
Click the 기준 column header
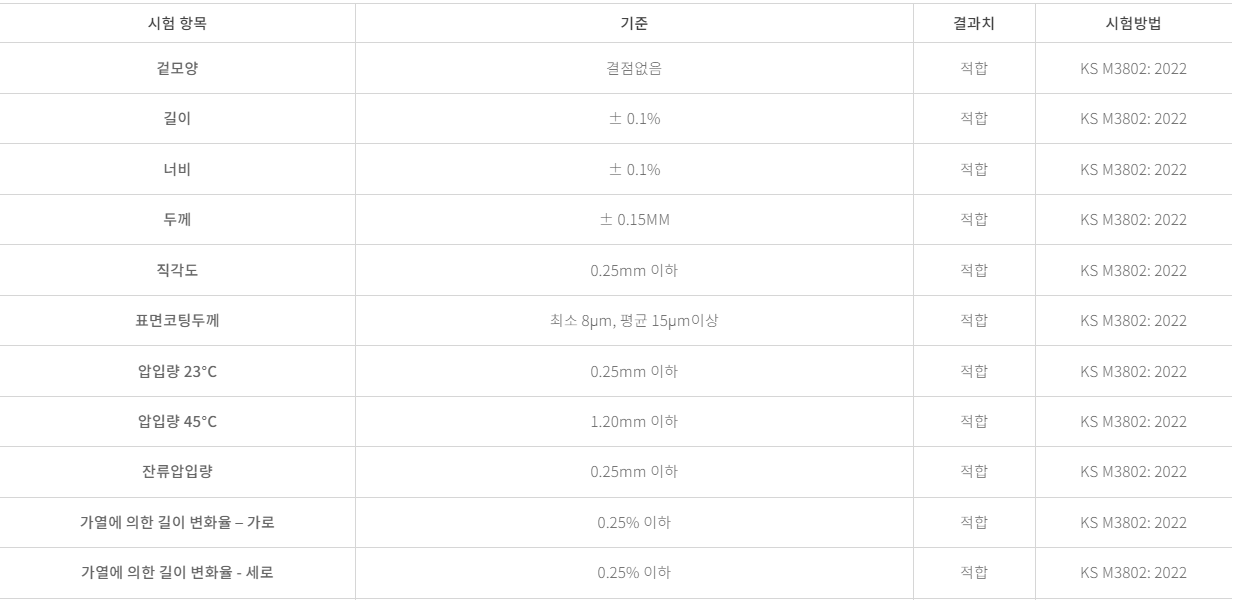[634, 23]
